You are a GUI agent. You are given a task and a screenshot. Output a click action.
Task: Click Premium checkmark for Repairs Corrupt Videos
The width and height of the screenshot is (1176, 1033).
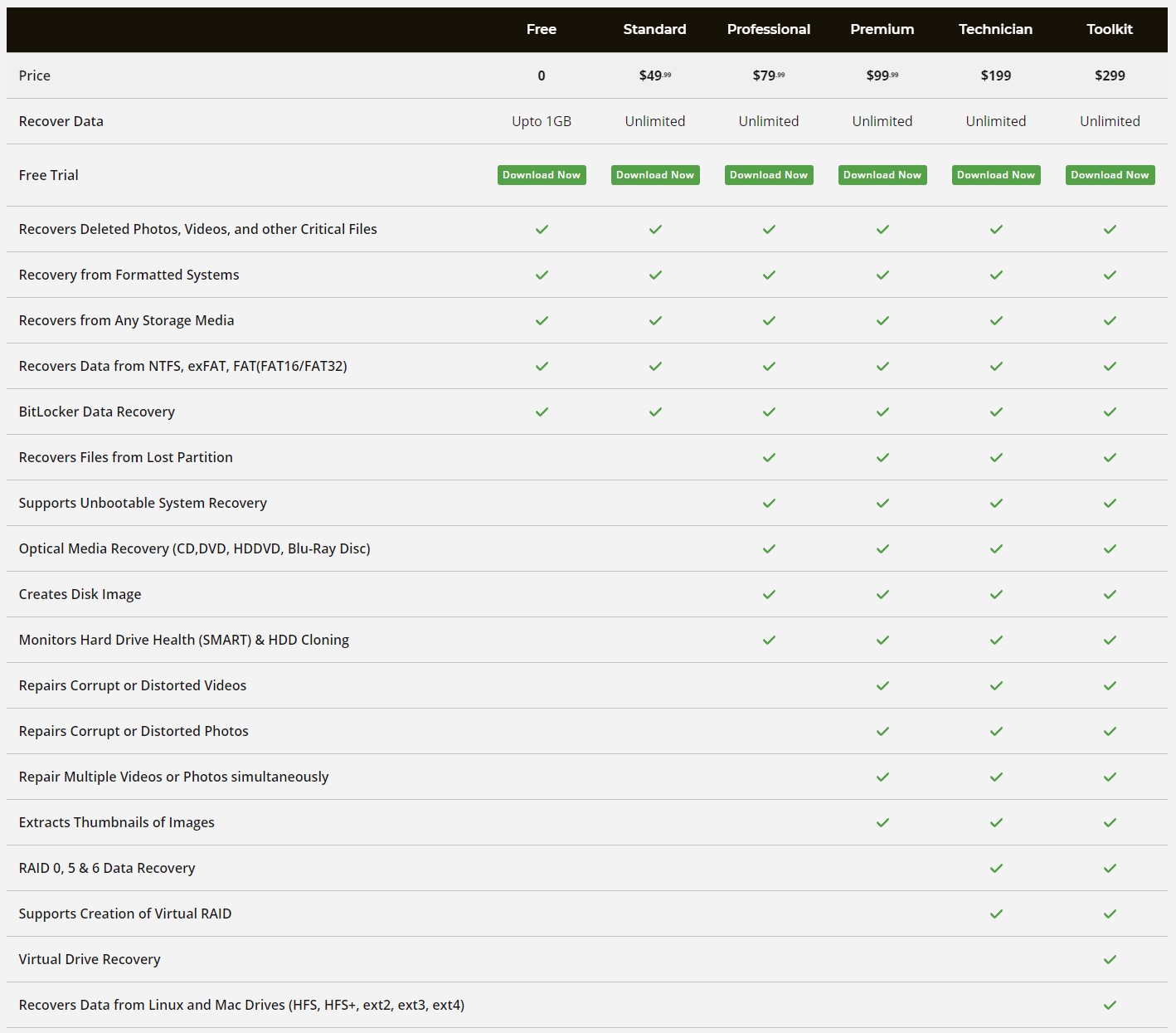tap(882, 685)
